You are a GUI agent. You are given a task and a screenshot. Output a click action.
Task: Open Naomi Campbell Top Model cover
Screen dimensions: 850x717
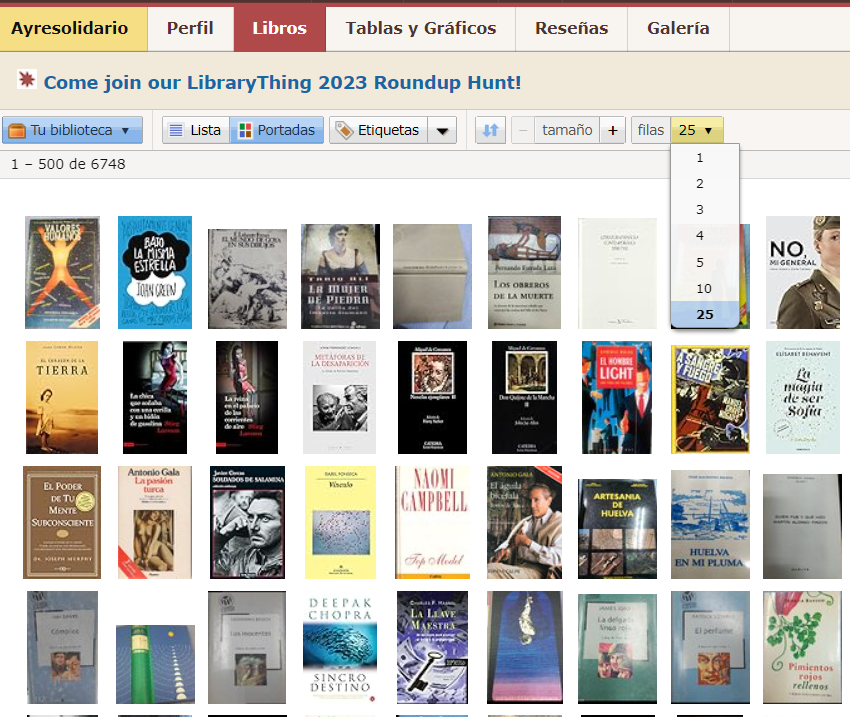coord(433,522)
